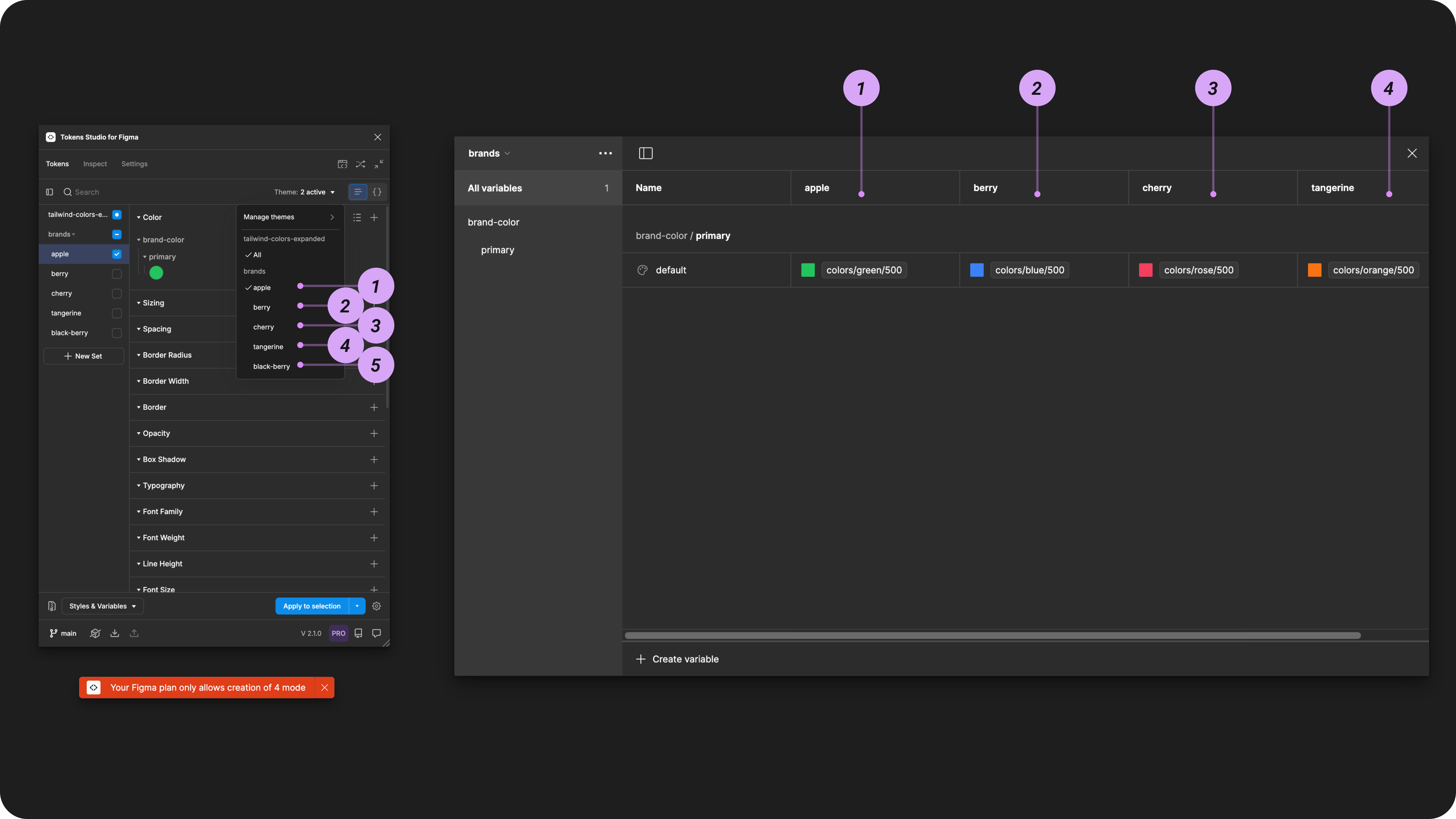Image resolution: width=1456 pixels, height=819 pixels.
Task: Open Apply to selection dropdown arrow
Action: pyautogui.click(x=357, y=606)
